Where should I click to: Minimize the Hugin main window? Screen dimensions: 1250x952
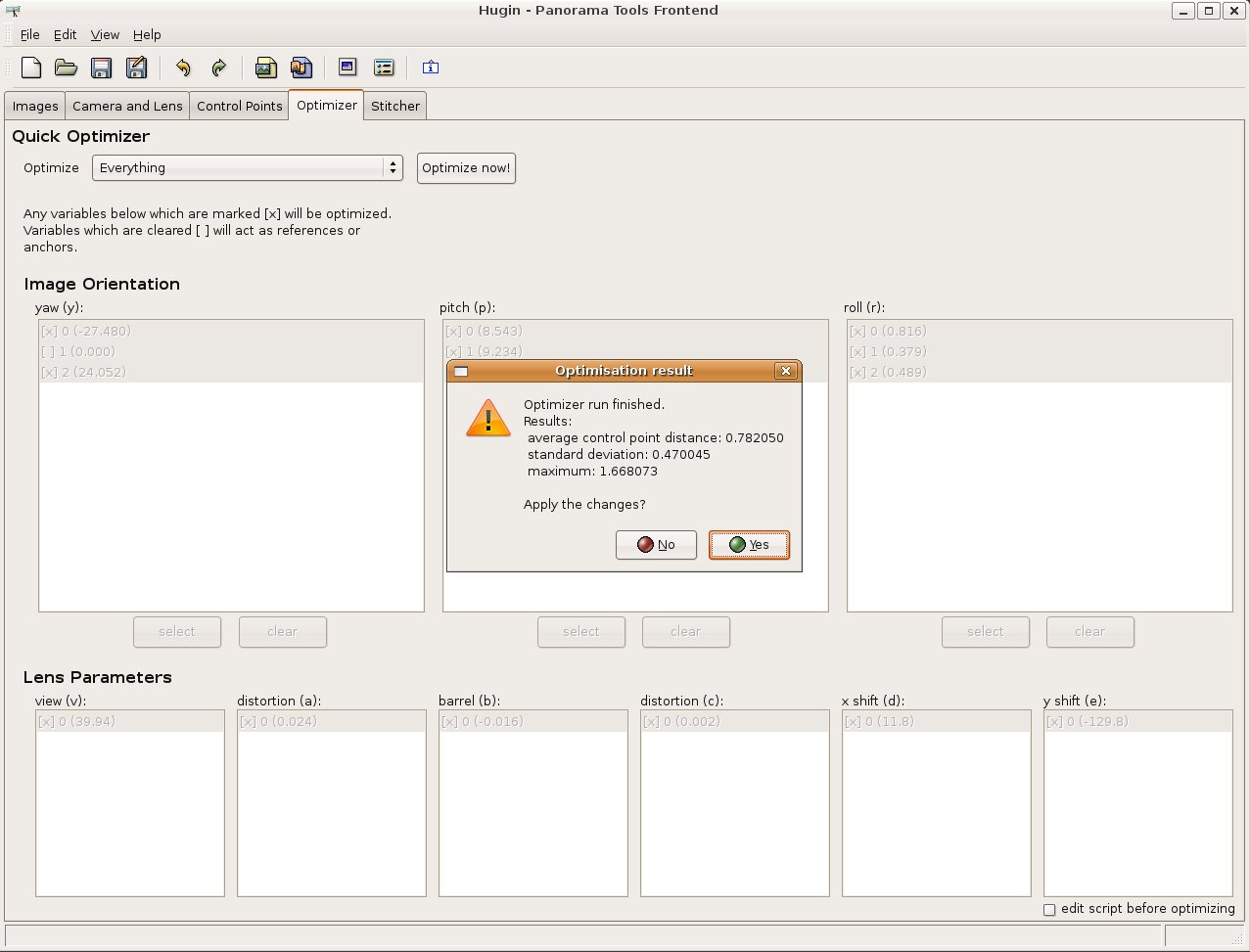click(1183, 11)
